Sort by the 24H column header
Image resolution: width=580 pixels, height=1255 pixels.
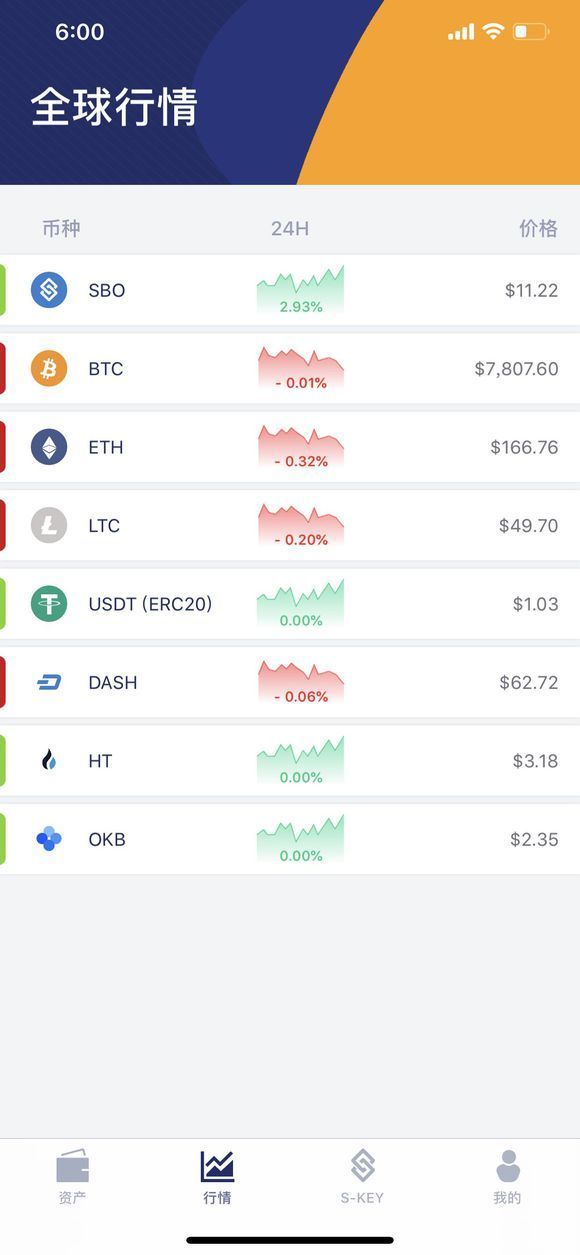click(x=290, y=229)
